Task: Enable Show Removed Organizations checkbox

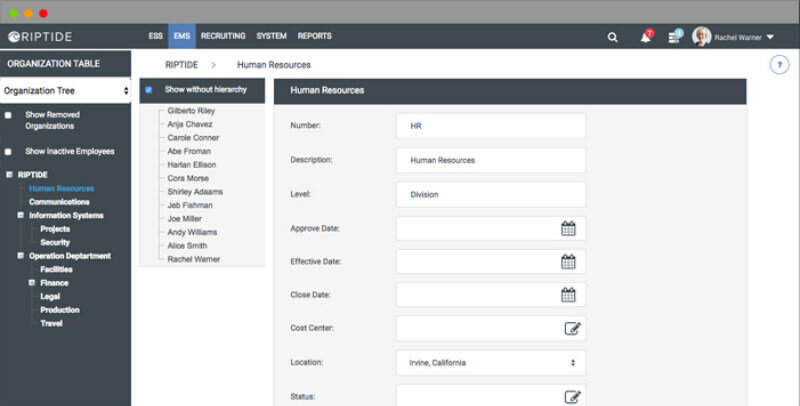Action: click(x=9, y=115)
